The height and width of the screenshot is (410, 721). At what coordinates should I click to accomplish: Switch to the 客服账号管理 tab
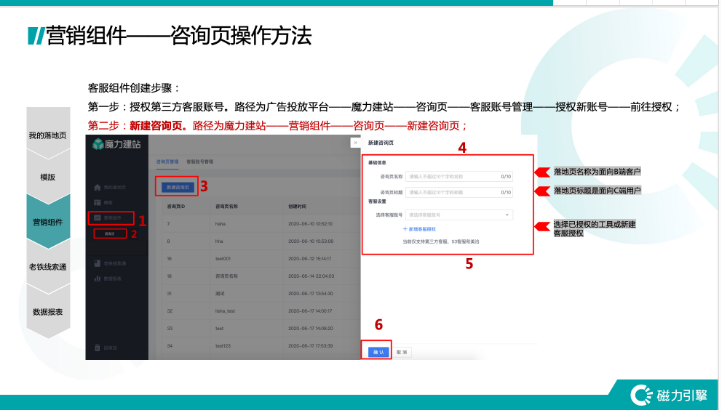(x=200, y=162)
